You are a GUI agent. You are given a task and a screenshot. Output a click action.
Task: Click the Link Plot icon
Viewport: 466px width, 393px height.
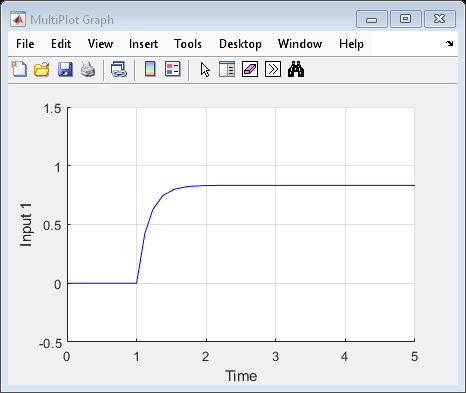[119, 69]
